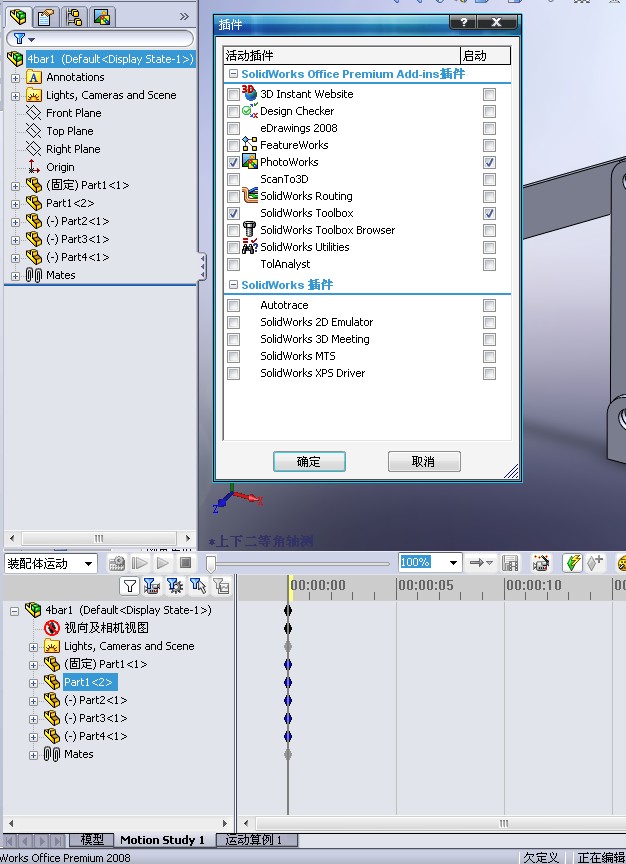The height and width of the screenshot is (864, 626).
Task: Uncheck SolidWorks Toolbox active checkbox
Action: pos(233,213)
